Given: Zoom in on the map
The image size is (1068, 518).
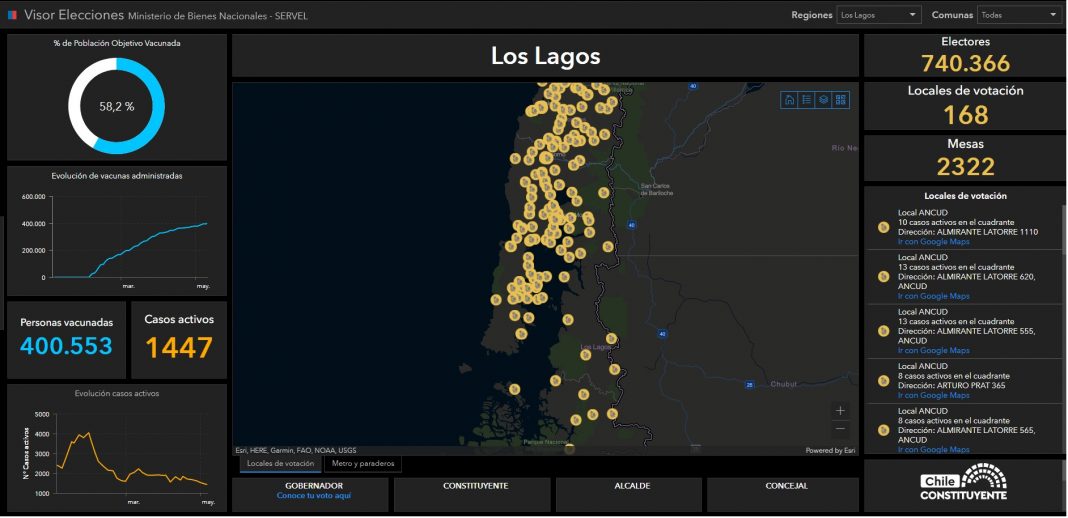Looking at the screenshot, I should [x=840, y=410].
